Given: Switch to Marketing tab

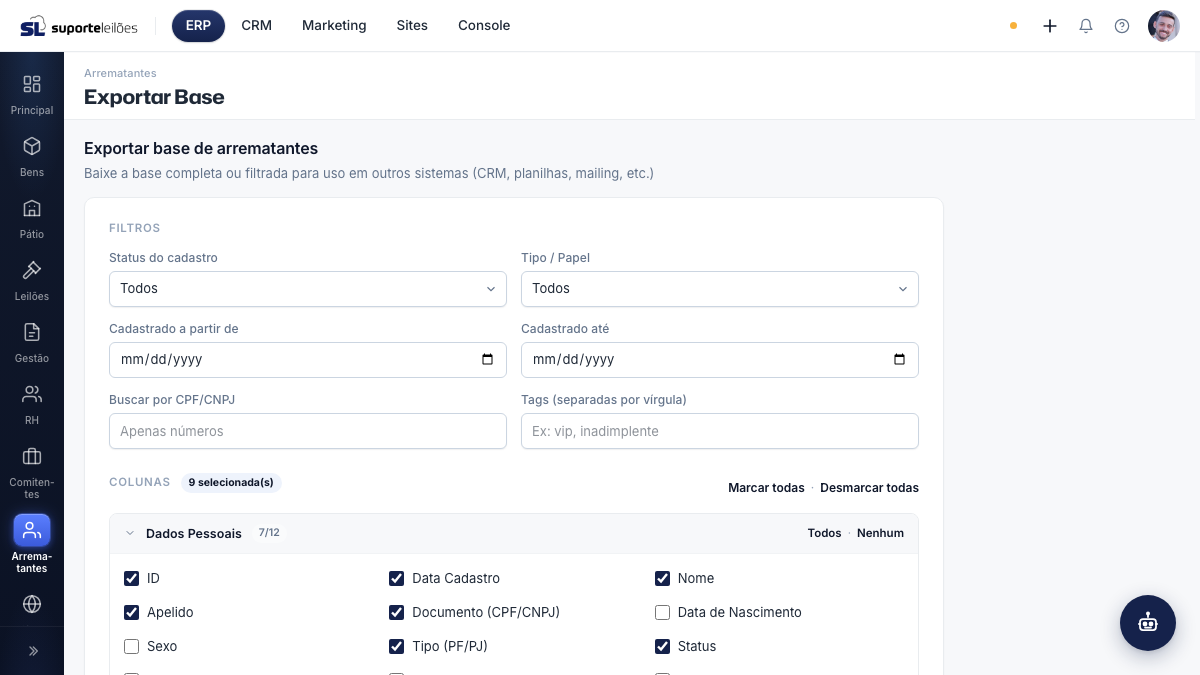Looking at the screenshot, I should click(x=334, y=26).
